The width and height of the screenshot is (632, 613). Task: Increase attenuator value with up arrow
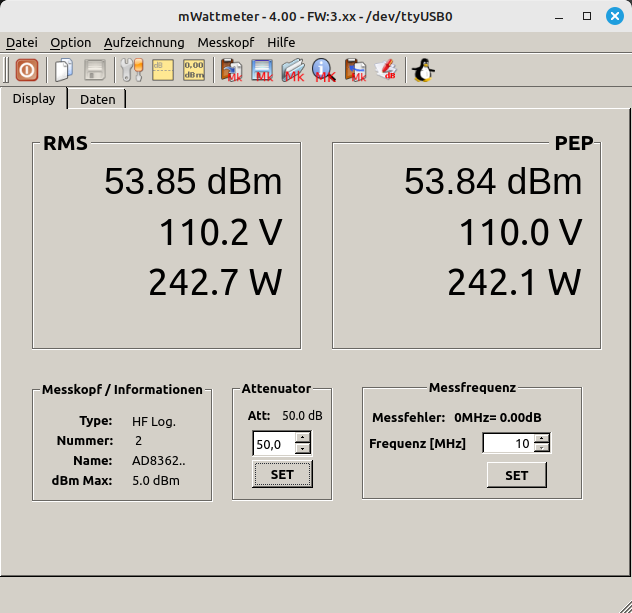(x=303, y=438)
